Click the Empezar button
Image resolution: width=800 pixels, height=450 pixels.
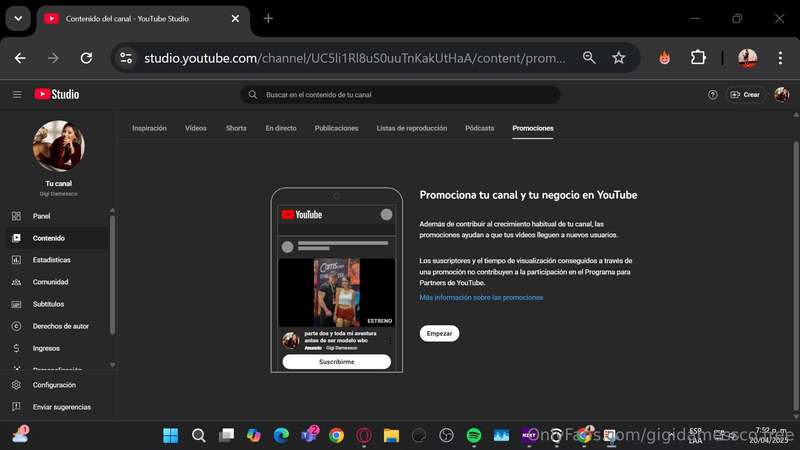pos(439,333)
